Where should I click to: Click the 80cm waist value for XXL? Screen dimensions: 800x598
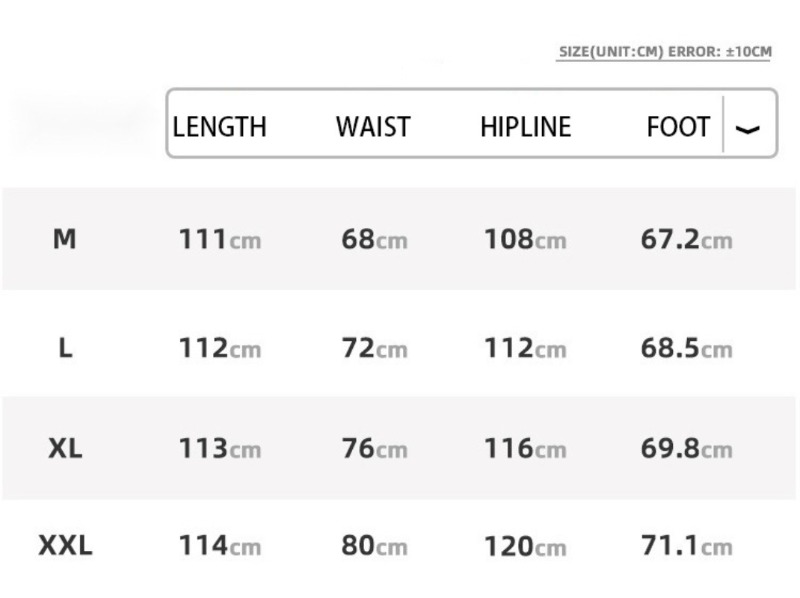[x=374, y=545]
